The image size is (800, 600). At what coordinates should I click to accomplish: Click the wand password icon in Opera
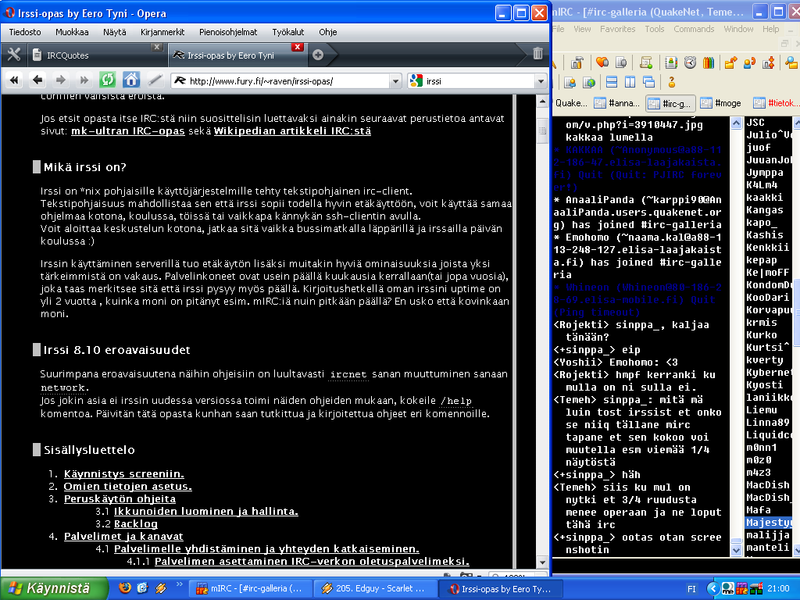click(155, 80)
